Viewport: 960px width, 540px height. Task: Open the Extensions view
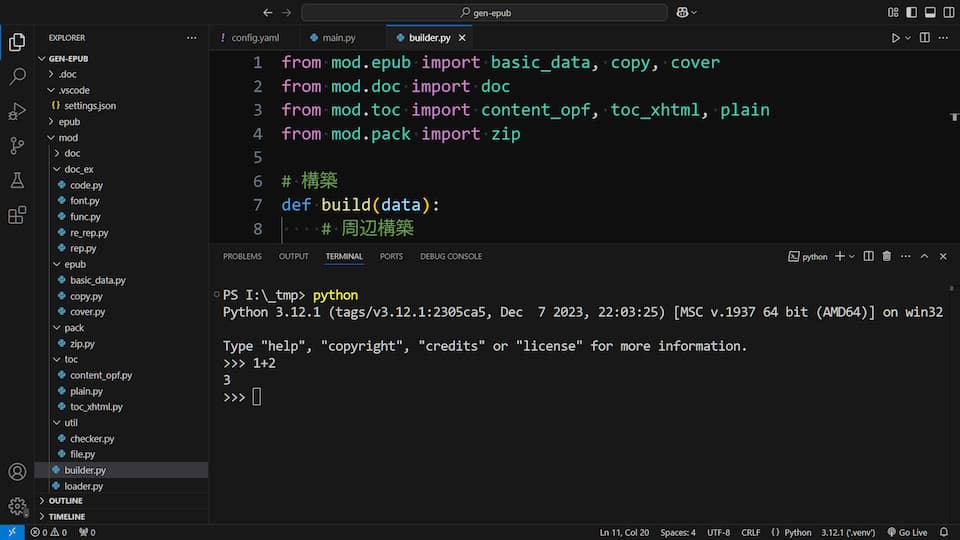pyautogui.click(x=17, y=215)
